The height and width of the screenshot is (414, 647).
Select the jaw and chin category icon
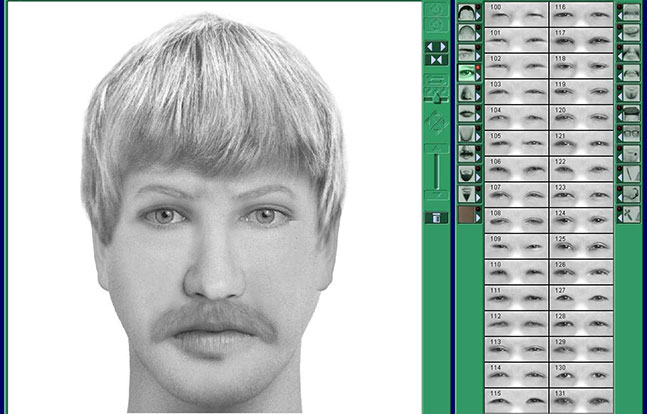coord(466,133)
